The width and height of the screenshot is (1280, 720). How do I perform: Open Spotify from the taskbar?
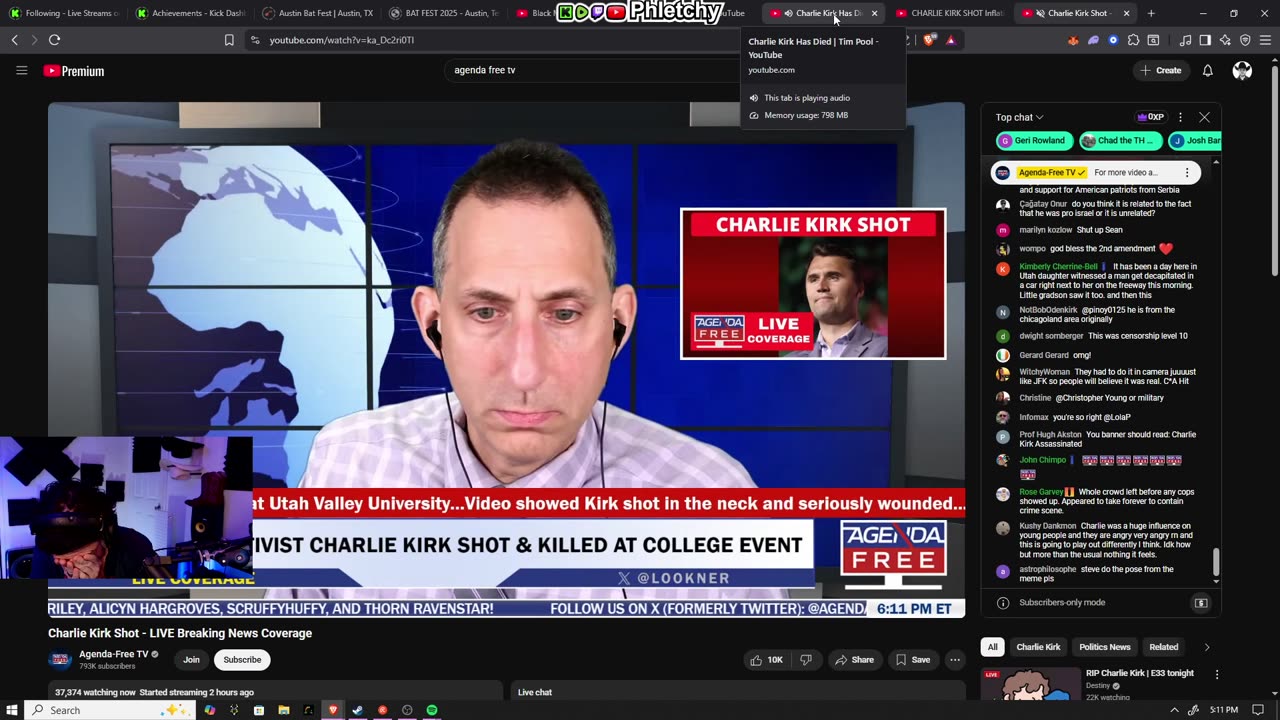[x=432, y=710]
